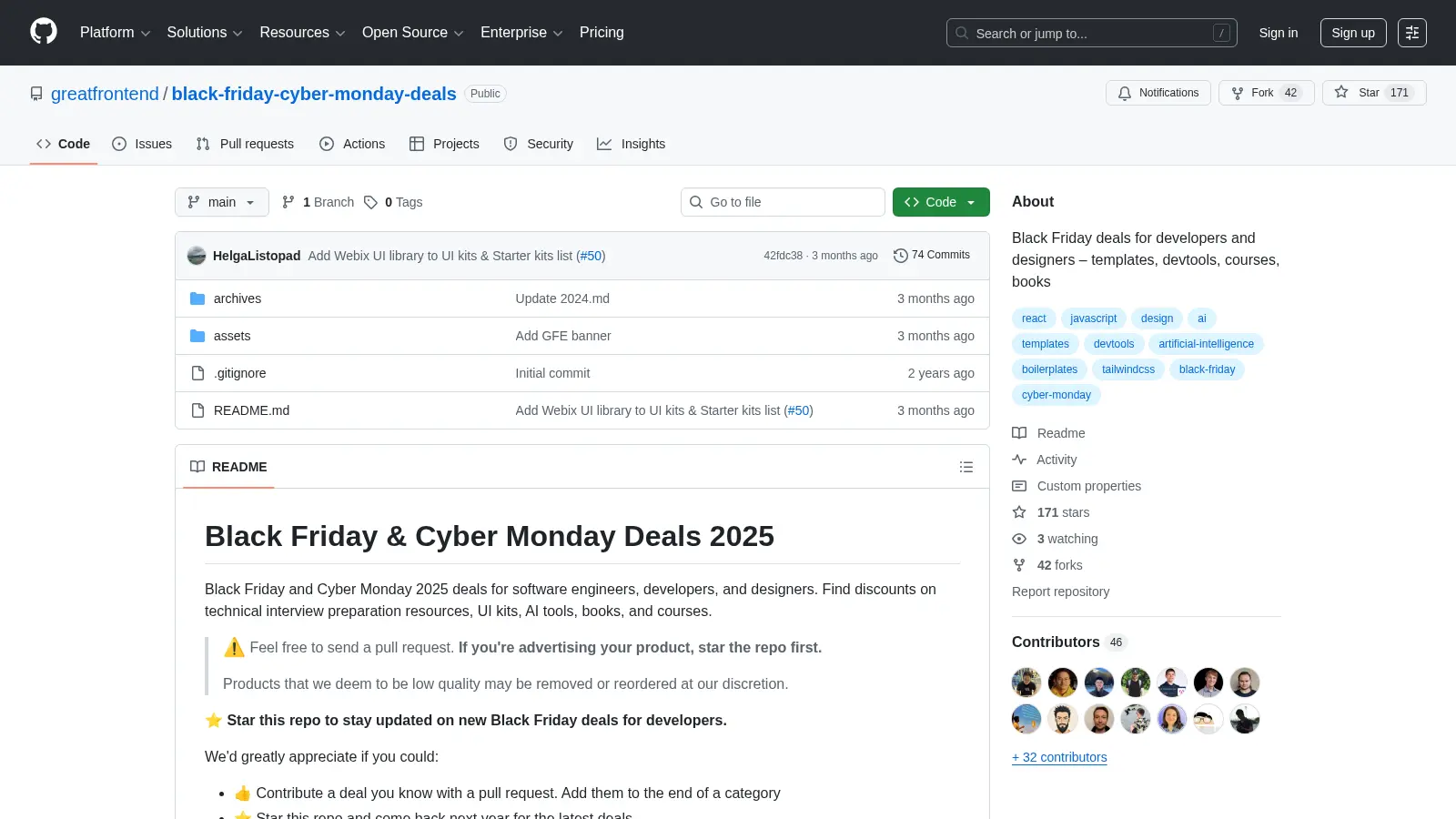
Task: Click the artificial-intelligence topic tag
Action: 1206,344
